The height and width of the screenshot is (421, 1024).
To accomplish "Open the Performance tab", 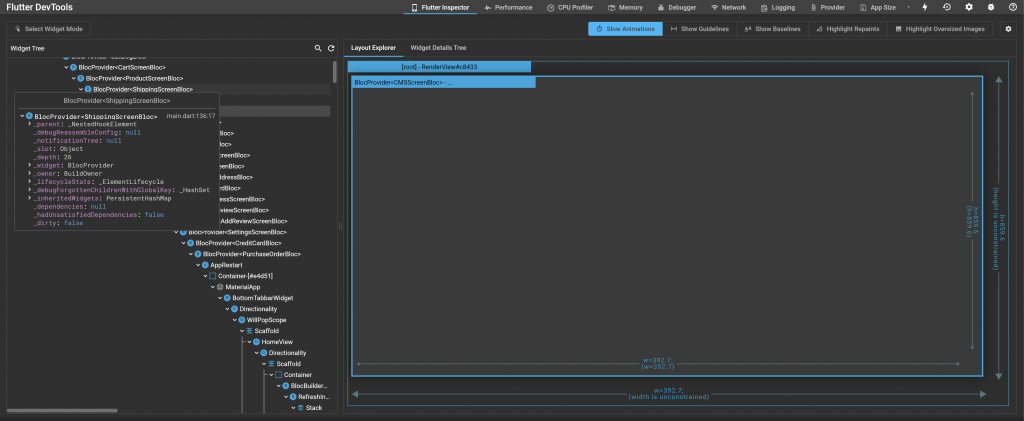I will pos(508,7).
